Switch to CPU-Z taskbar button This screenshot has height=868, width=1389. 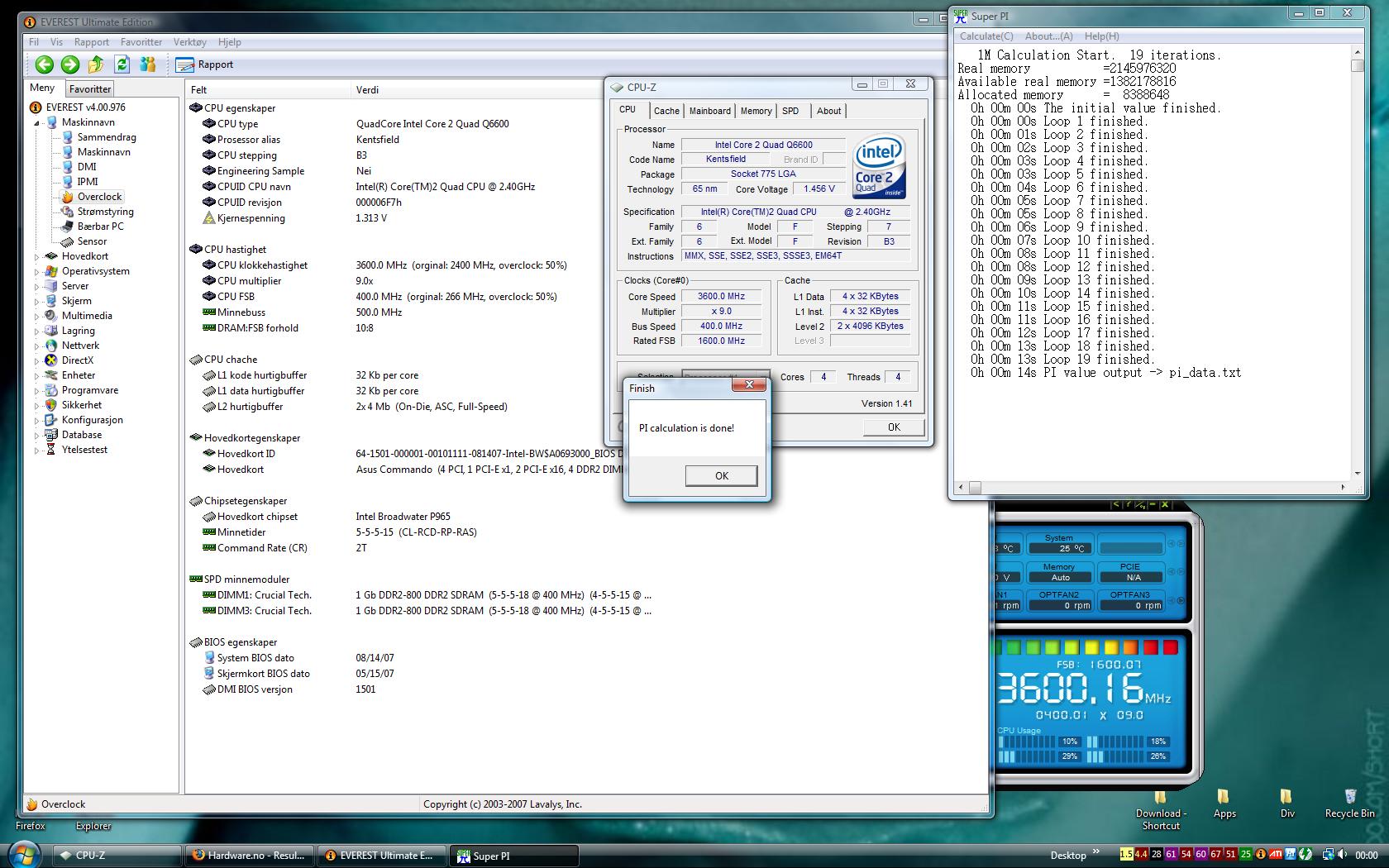point(117,856)
